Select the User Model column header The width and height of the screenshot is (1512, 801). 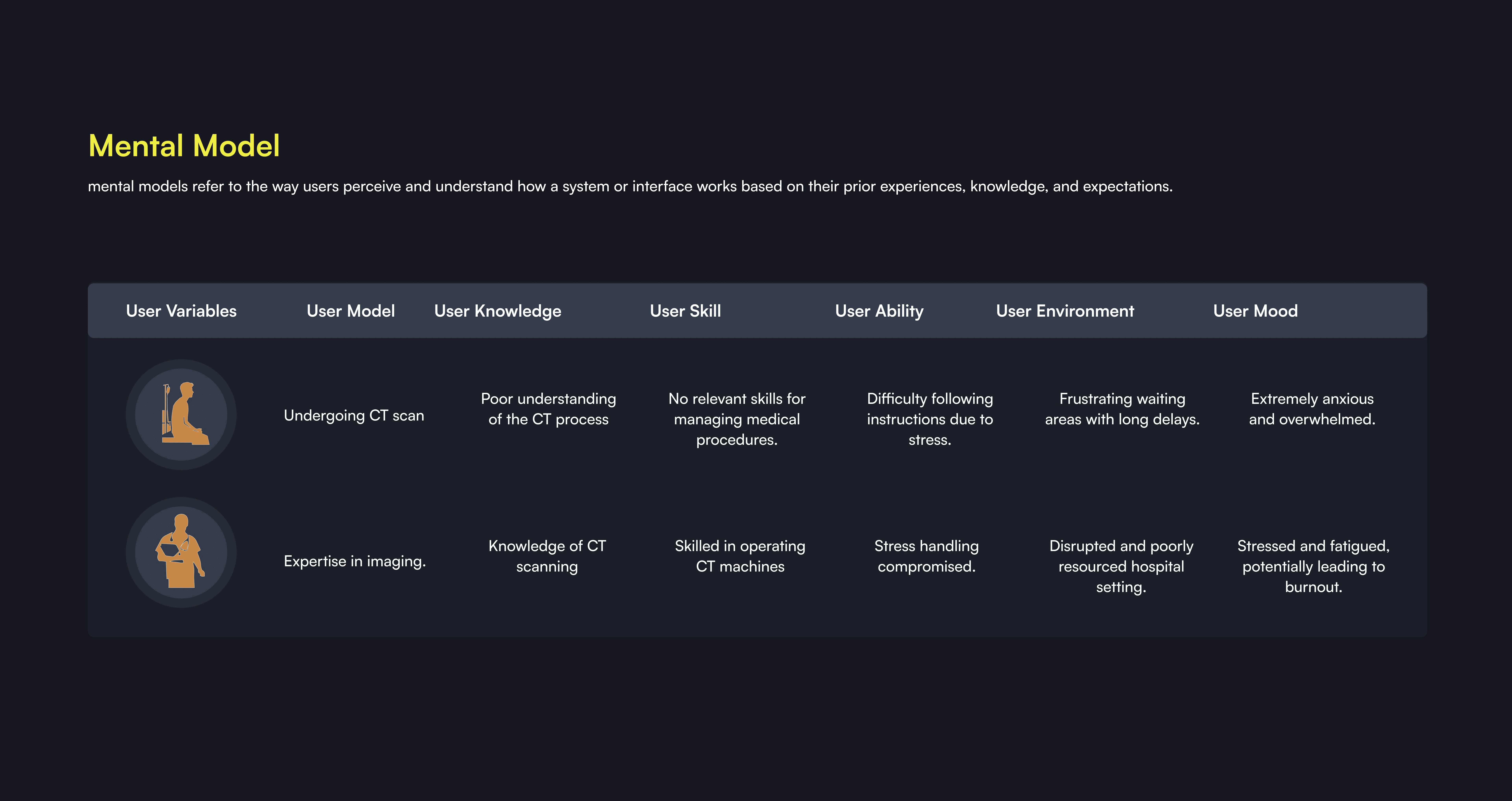(350, 311)
